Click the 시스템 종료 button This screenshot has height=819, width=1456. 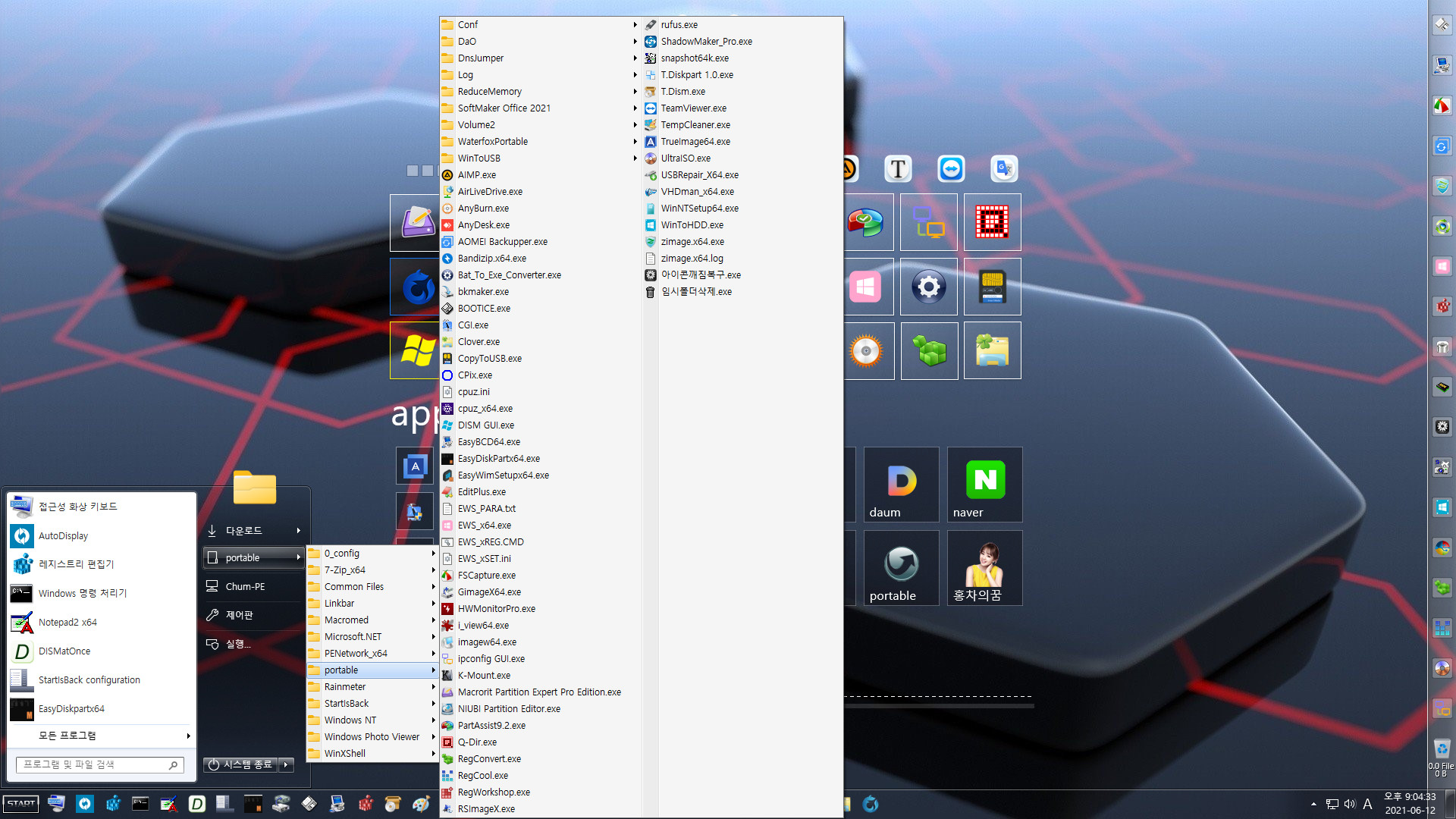click(240, 764)
